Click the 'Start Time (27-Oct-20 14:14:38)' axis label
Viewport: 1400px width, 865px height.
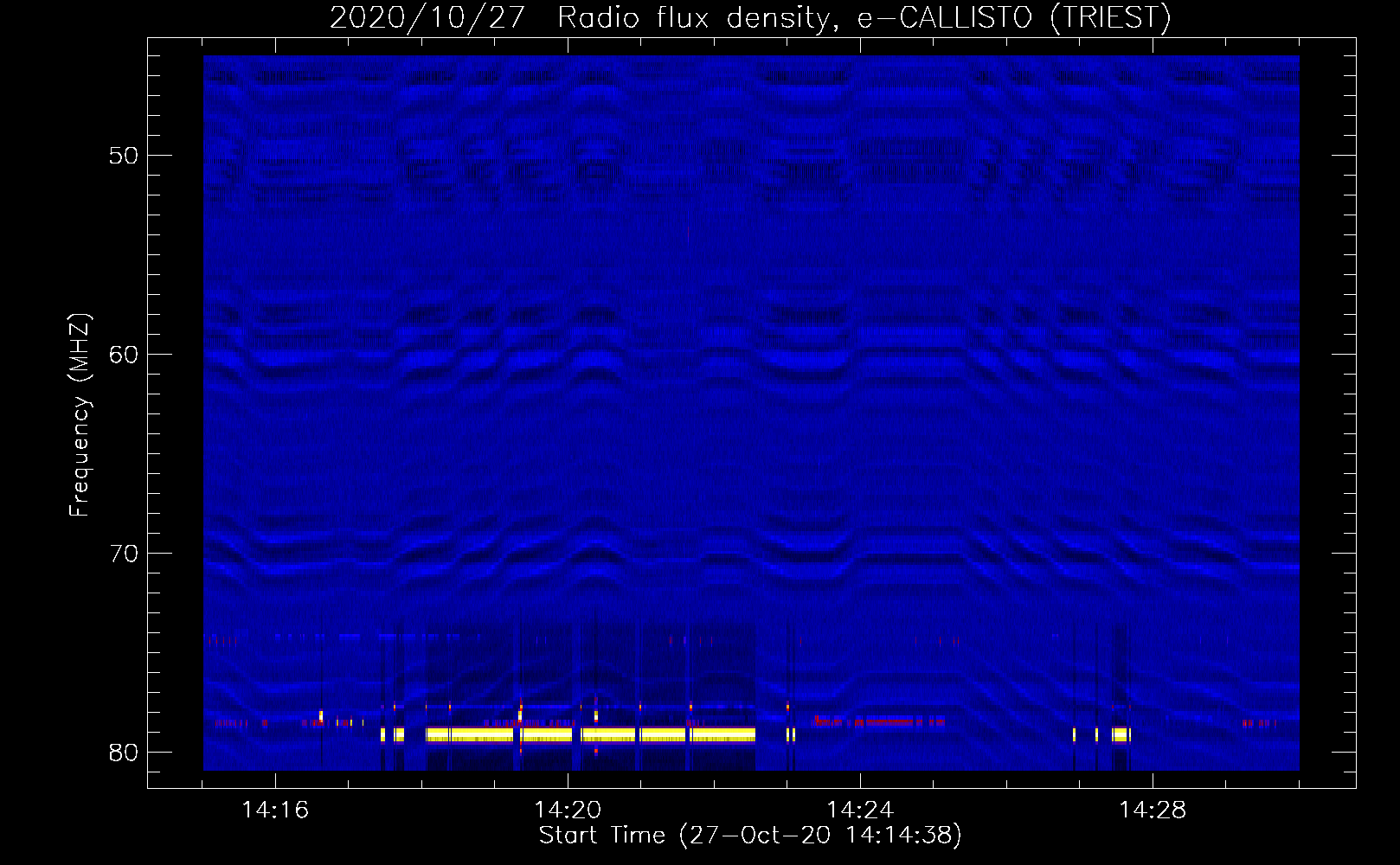tap(749, 836)
